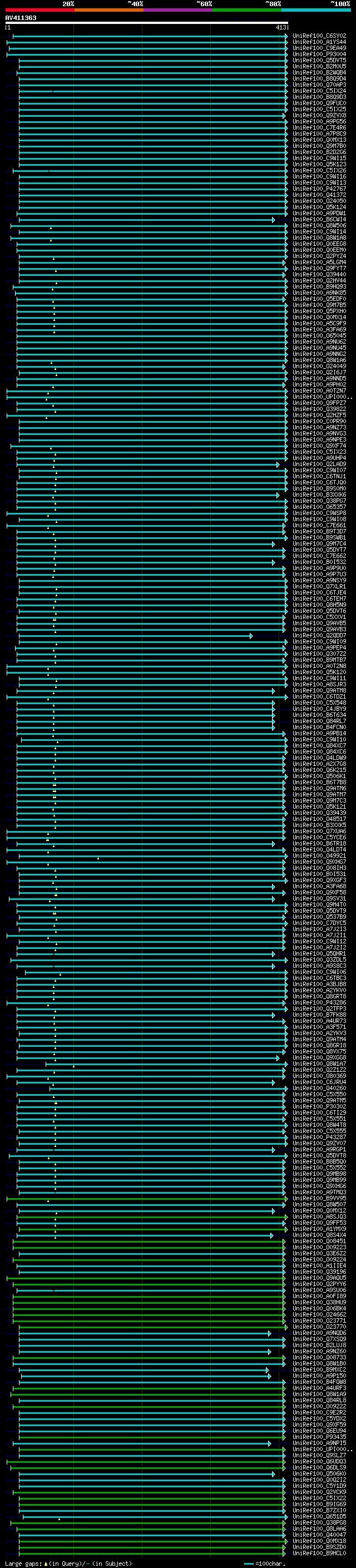The width and height of the screenshot is (356, 1568).
Task: Click the UniRef100_O48517 label
Action: tap(319, 819)
